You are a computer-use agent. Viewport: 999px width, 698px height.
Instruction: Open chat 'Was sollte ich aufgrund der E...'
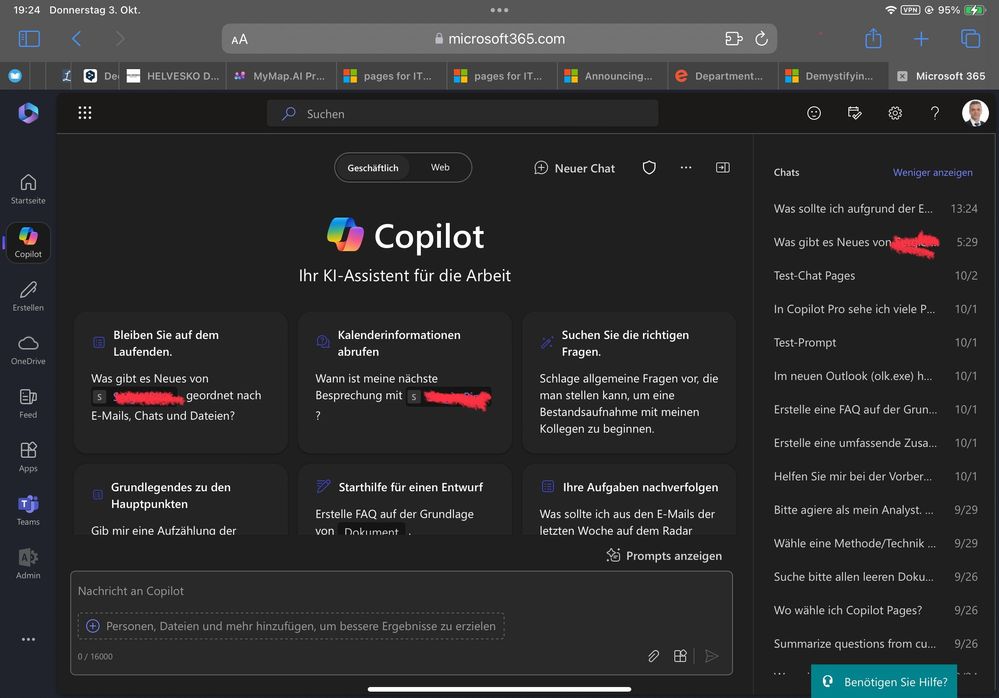[x=875, y=209]
